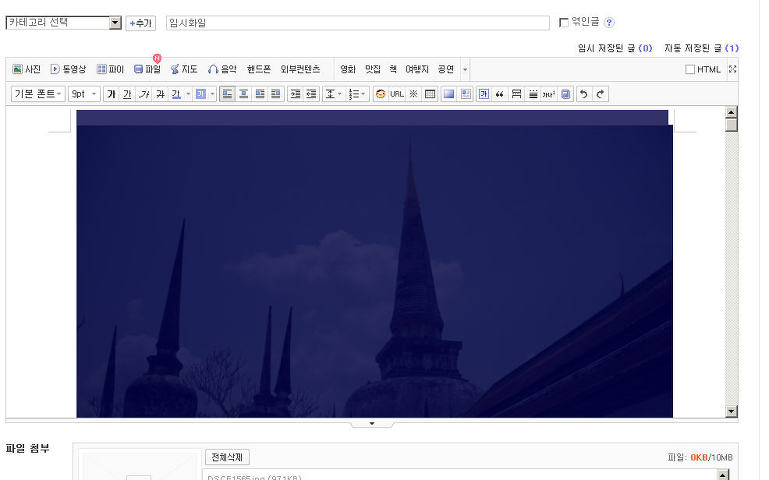Click the layout template icon
Image resolution: width=769 pixels, height=480 pixels.
click(465, 94)
